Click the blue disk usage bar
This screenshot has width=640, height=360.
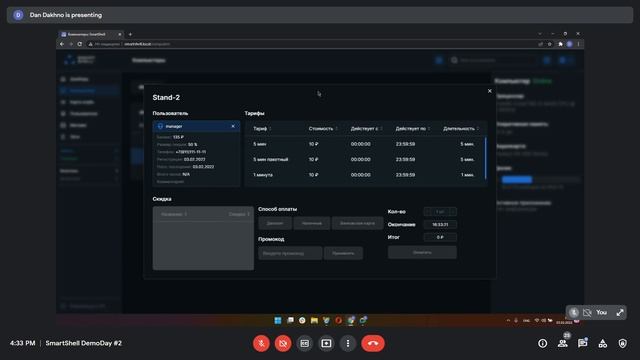517,180
